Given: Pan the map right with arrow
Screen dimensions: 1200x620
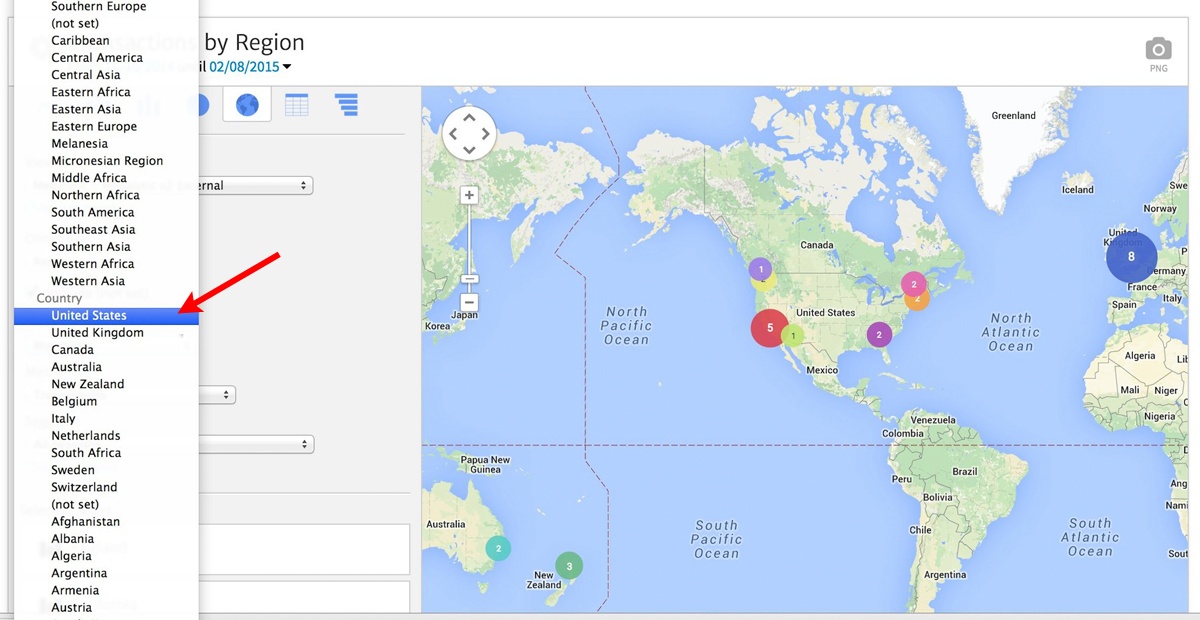Looking at the screenshot, I should 485,133.
